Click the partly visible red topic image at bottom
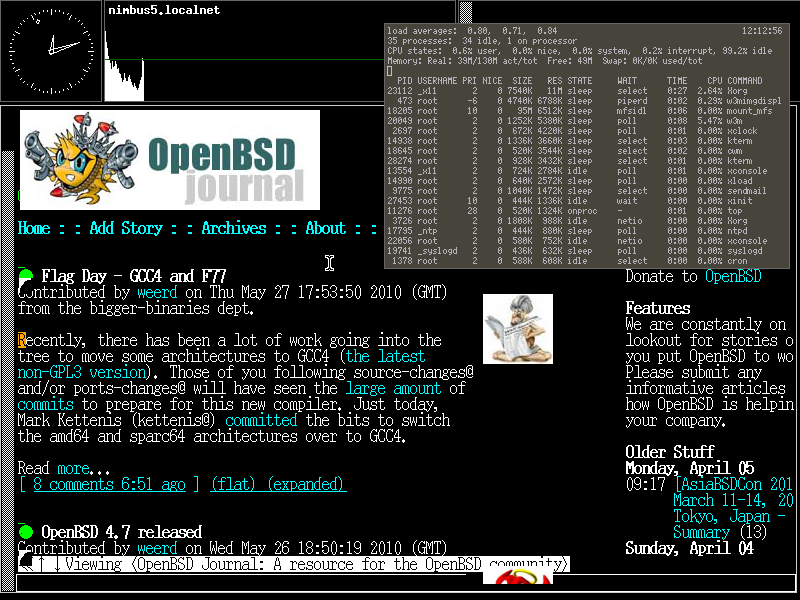This screenshot has height=600, width=800. [x=517, y=578]
